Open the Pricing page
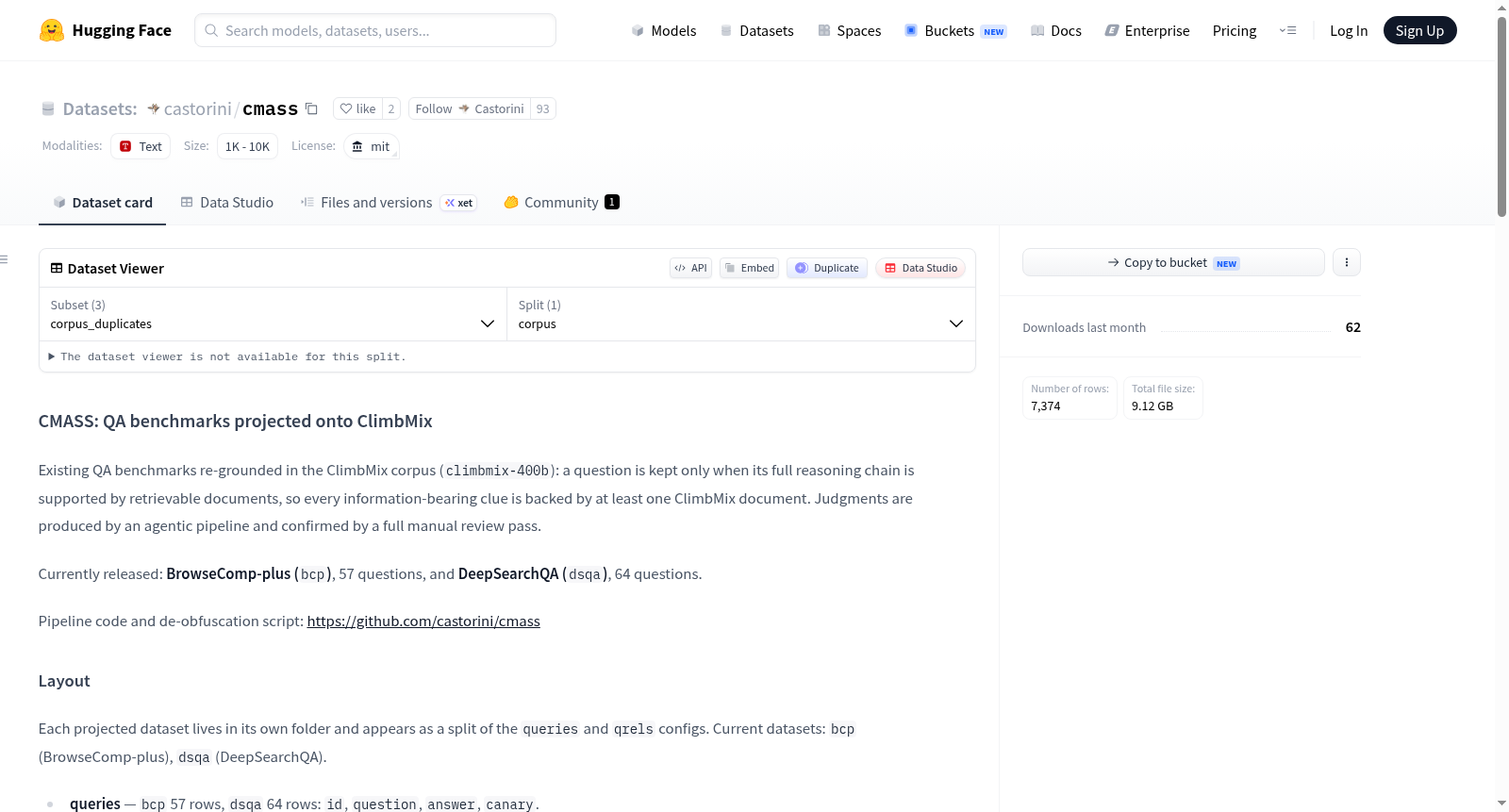 tap(1235, 30)
